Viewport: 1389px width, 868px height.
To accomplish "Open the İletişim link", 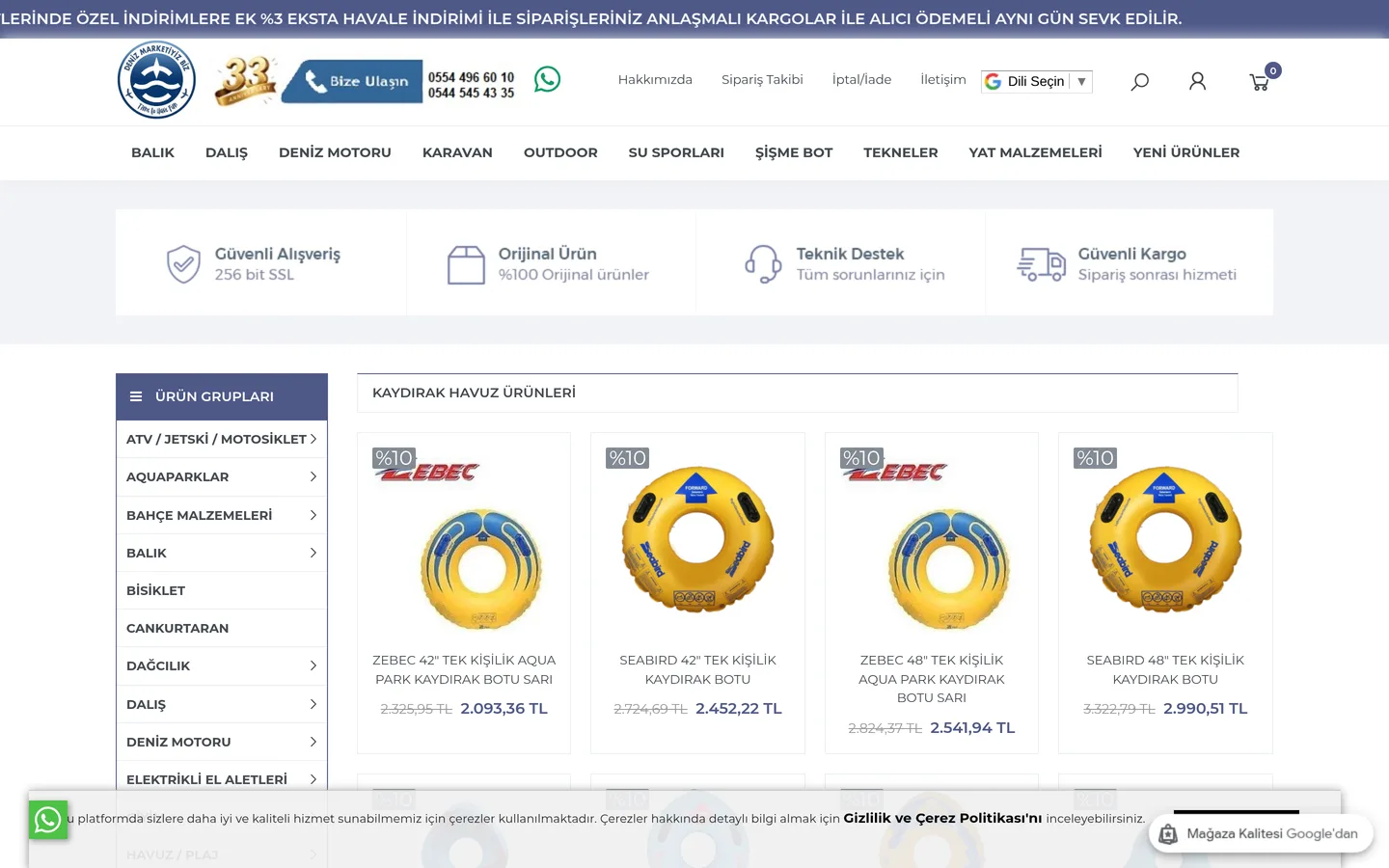I will (943, 79).
